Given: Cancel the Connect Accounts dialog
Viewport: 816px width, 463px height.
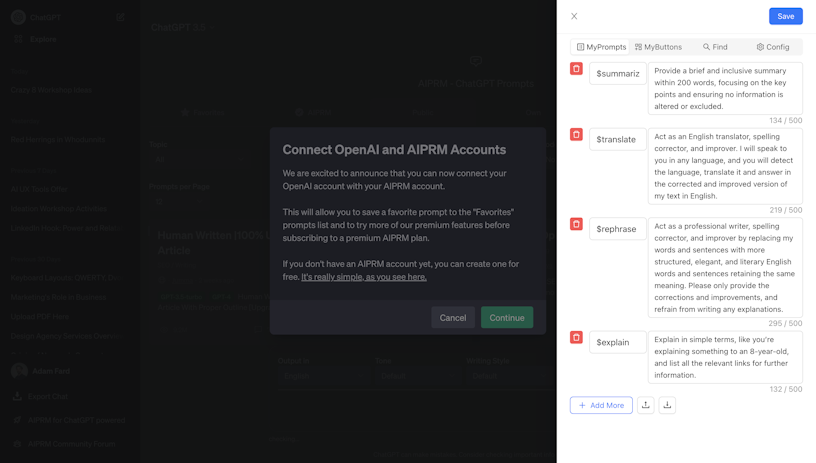Looking at the screenshot, I should click(x=453, y=317).
